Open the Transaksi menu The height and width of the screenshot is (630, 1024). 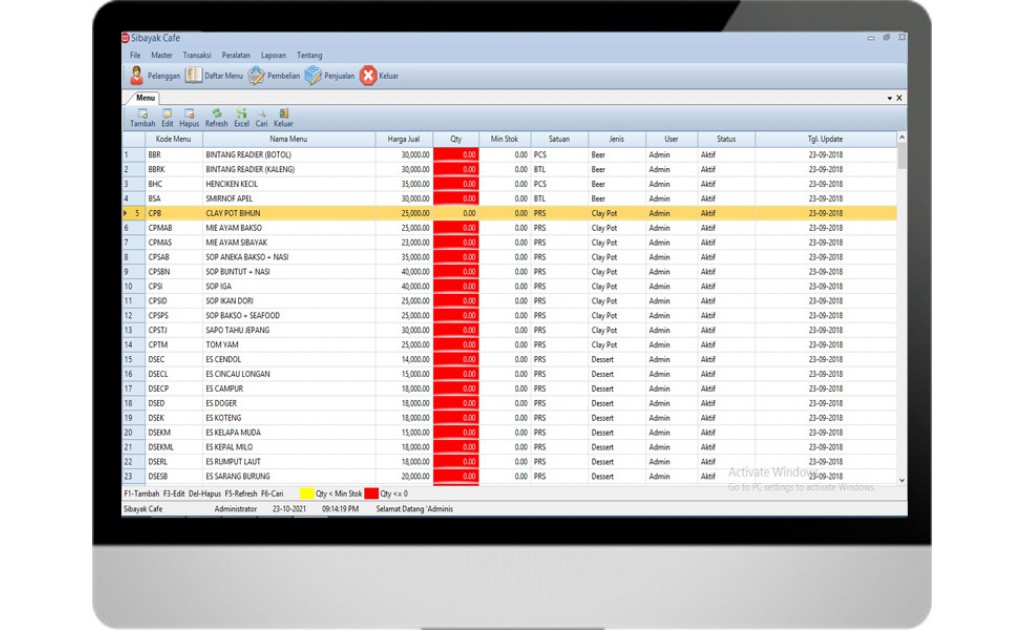click(197, 55)
